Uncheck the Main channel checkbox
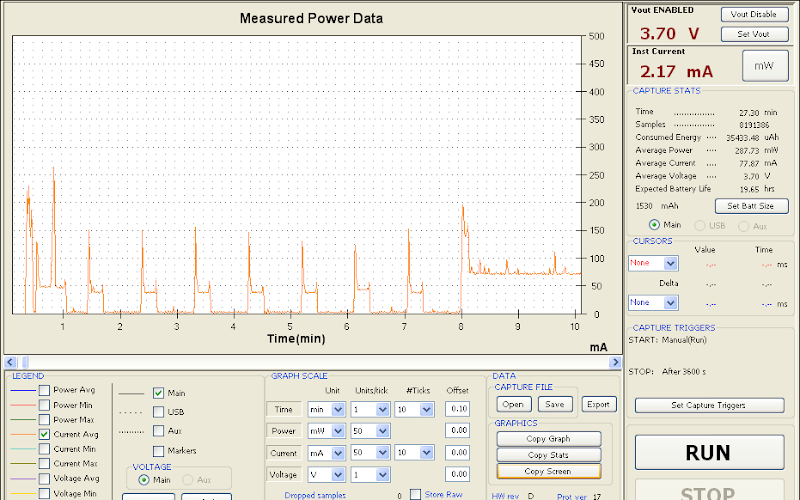This screenshot has height=500, width=800. point(158,393)
